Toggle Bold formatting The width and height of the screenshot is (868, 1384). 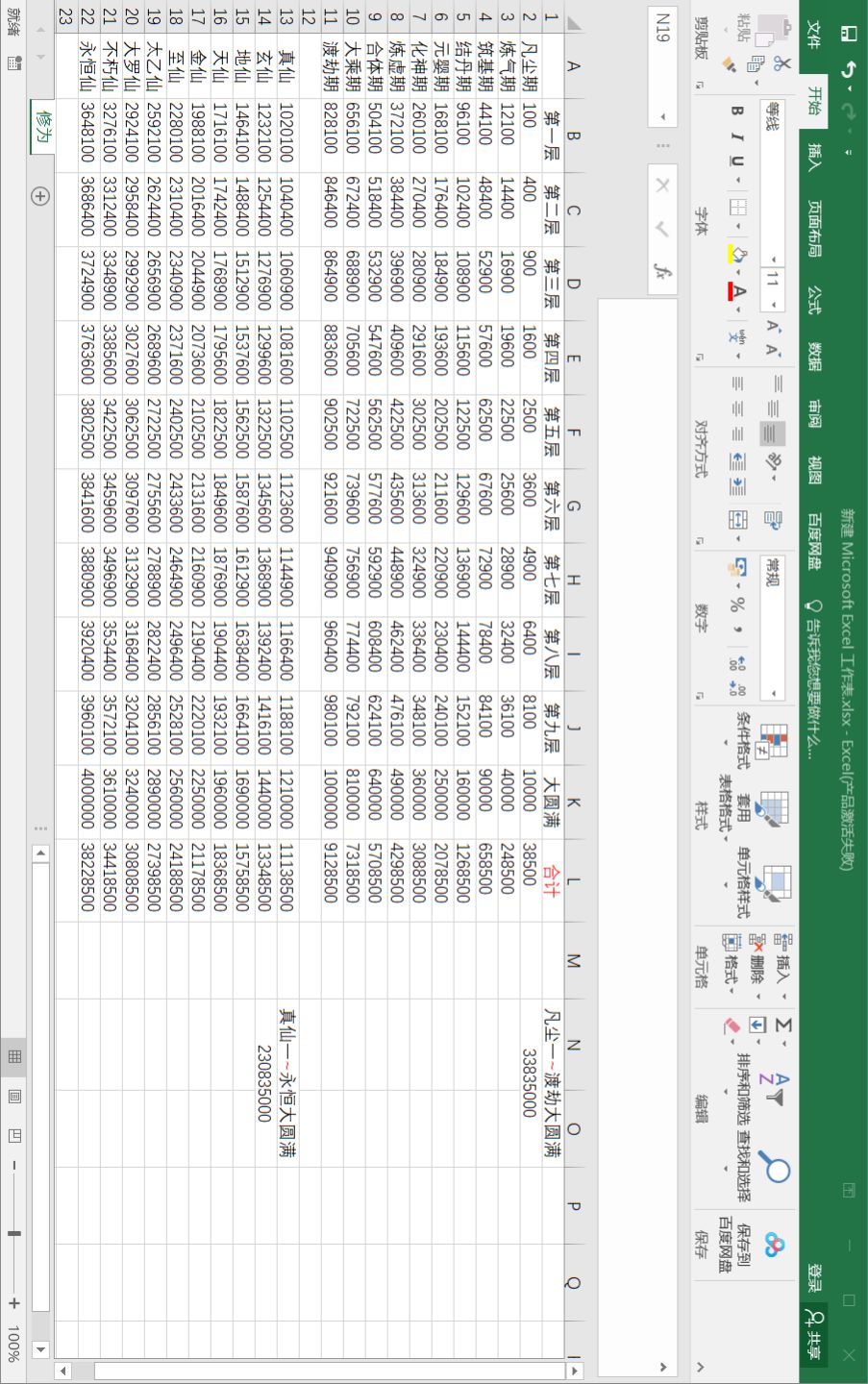737,111
